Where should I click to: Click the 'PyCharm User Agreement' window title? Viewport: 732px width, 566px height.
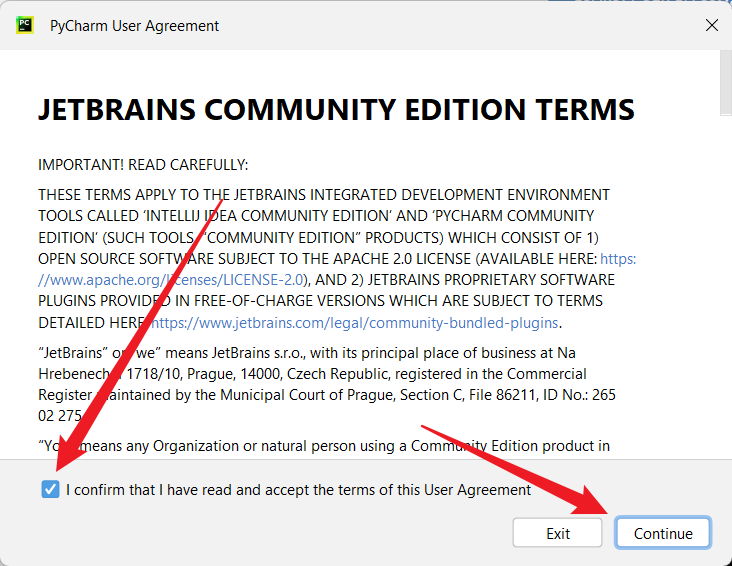tap(134, 26)
